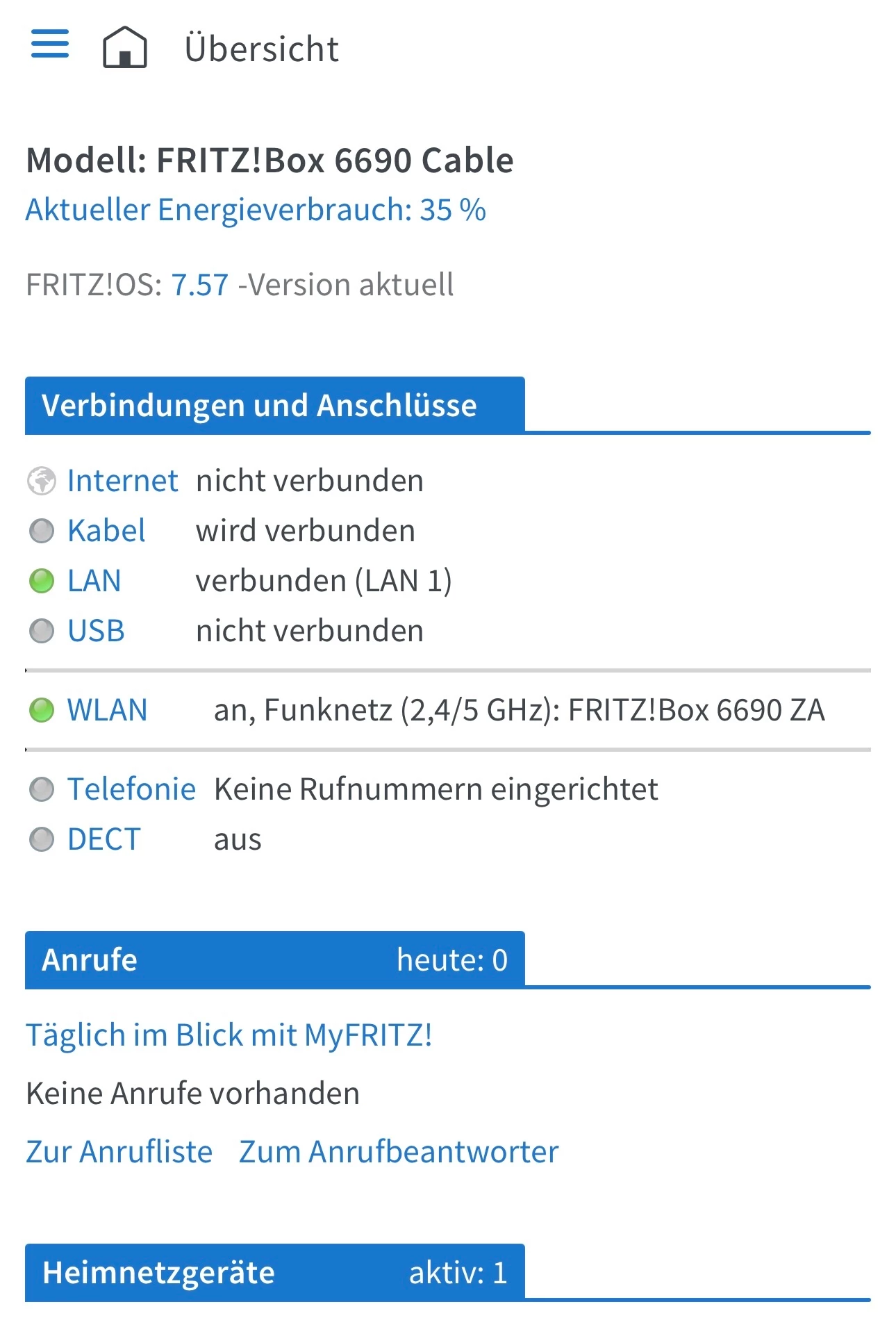
Task: Open the Telefonie settings link
Action: 131,789
